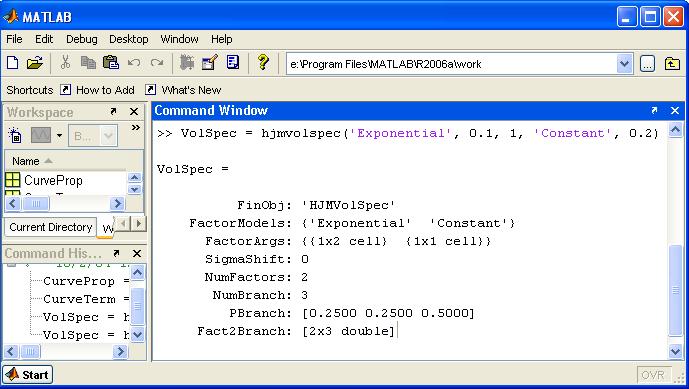Click the MATLAB Start button
The width and height of the screenshot is (689, 389).
(x=28, y=374)
